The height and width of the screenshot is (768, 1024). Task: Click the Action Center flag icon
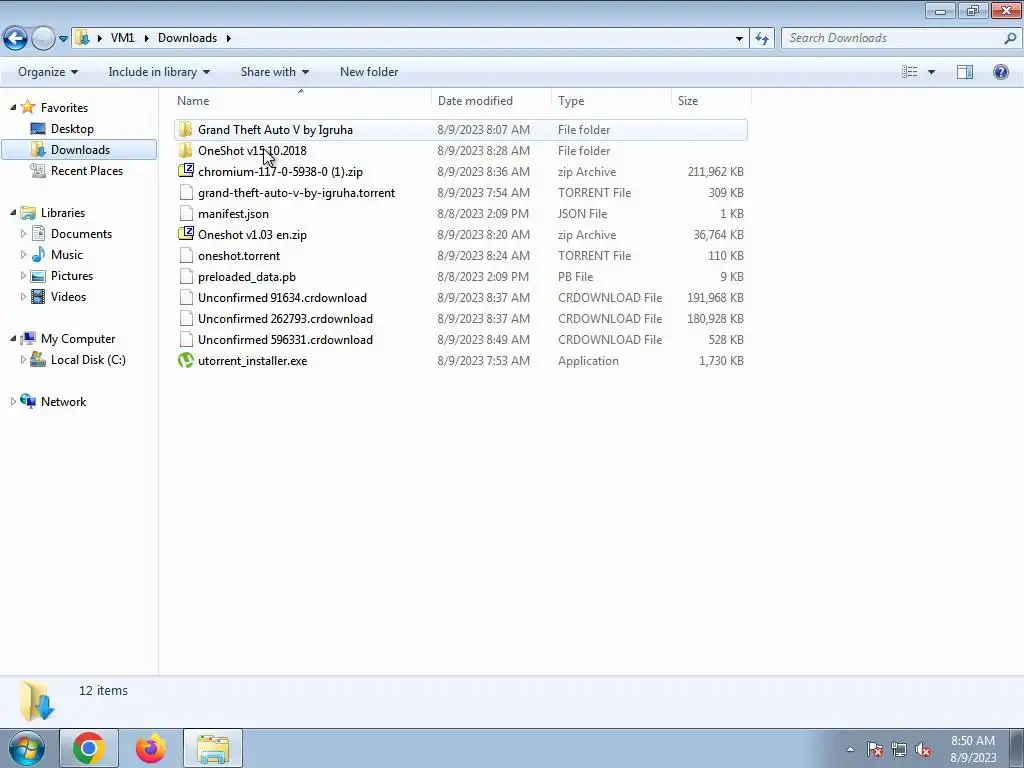(x=874, y=749)
